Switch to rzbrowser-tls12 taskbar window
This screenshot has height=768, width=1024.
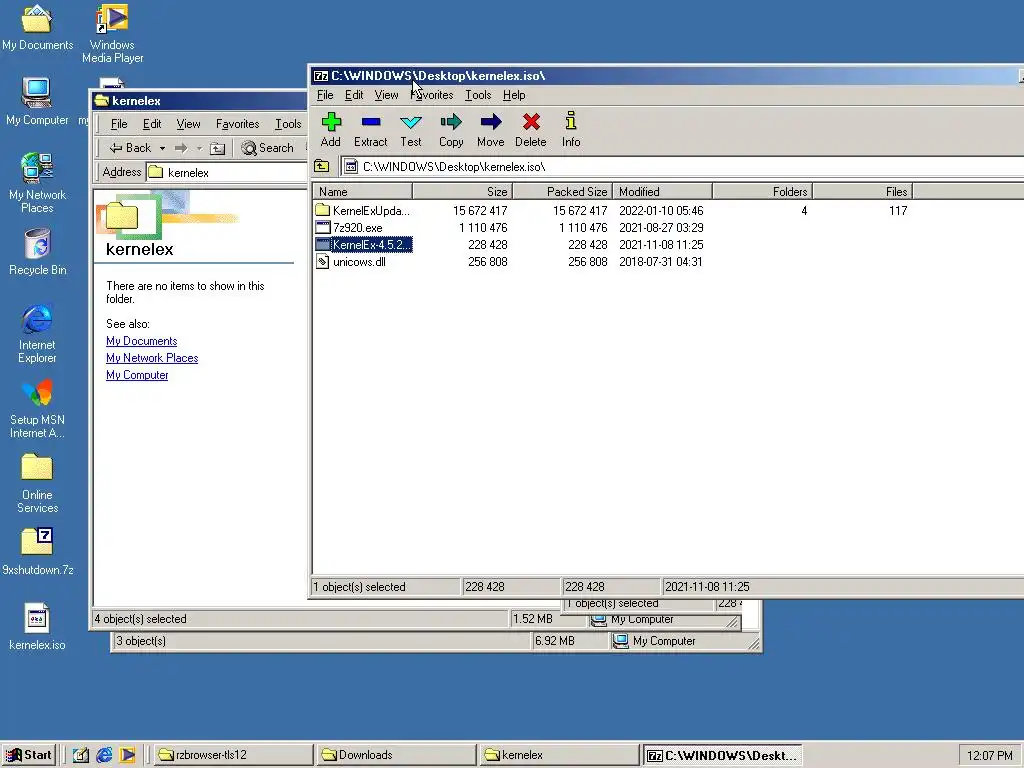tap(233, 755)
